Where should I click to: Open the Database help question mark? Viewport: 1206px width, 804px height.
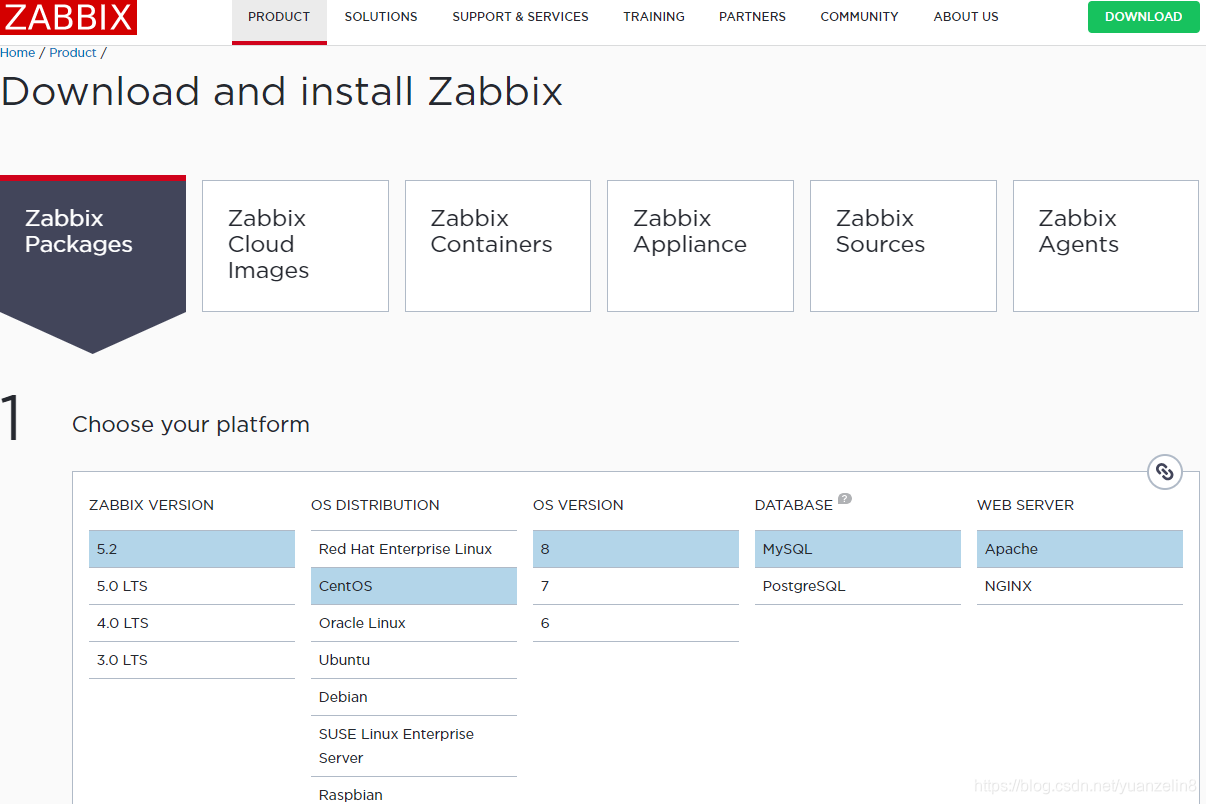click(x=845, y=498)
